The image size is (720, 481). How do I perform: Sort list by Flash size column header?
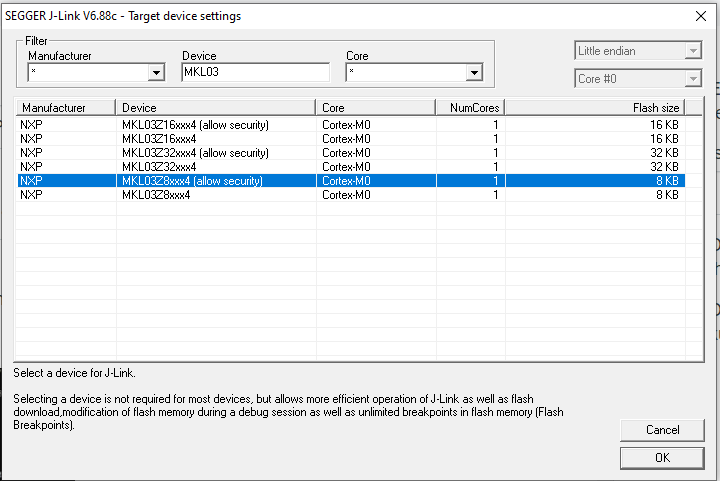tap(595, 107)
